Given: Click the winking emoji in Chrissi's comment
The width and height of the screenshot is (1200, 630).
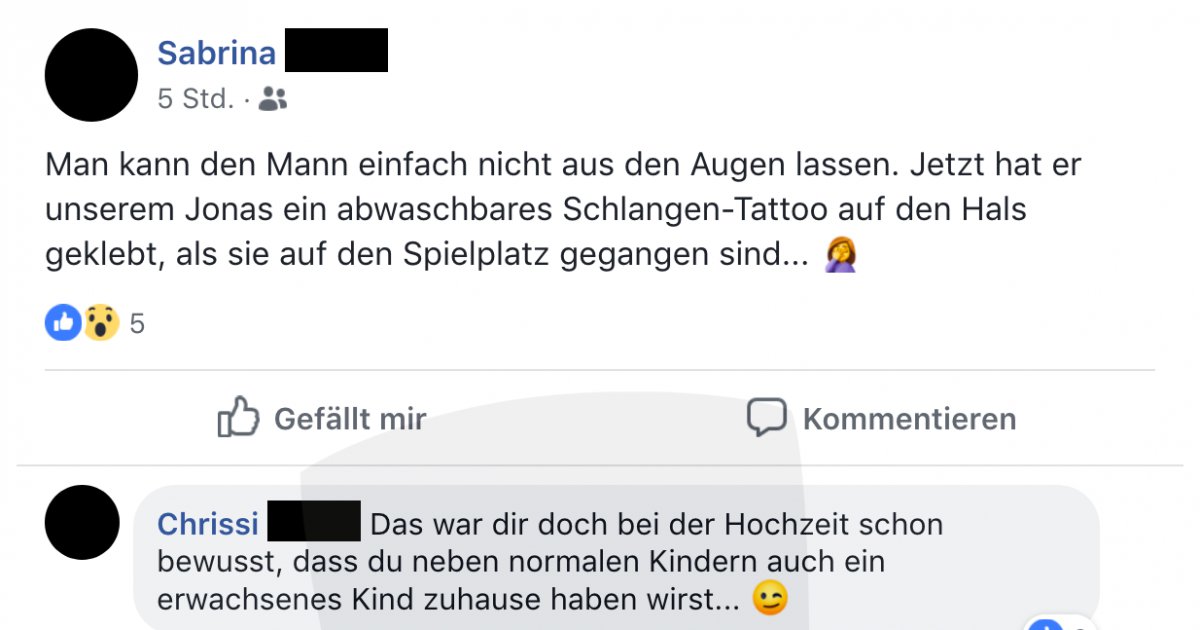Looking at the screenshot, I should click(771, 598).
